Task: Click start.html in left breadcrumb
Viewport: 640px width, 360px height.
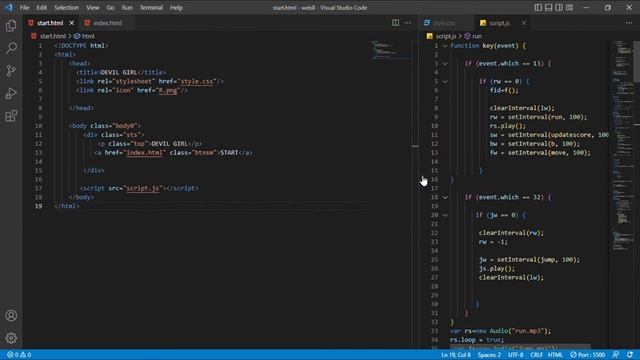Action: coord(53,36)
